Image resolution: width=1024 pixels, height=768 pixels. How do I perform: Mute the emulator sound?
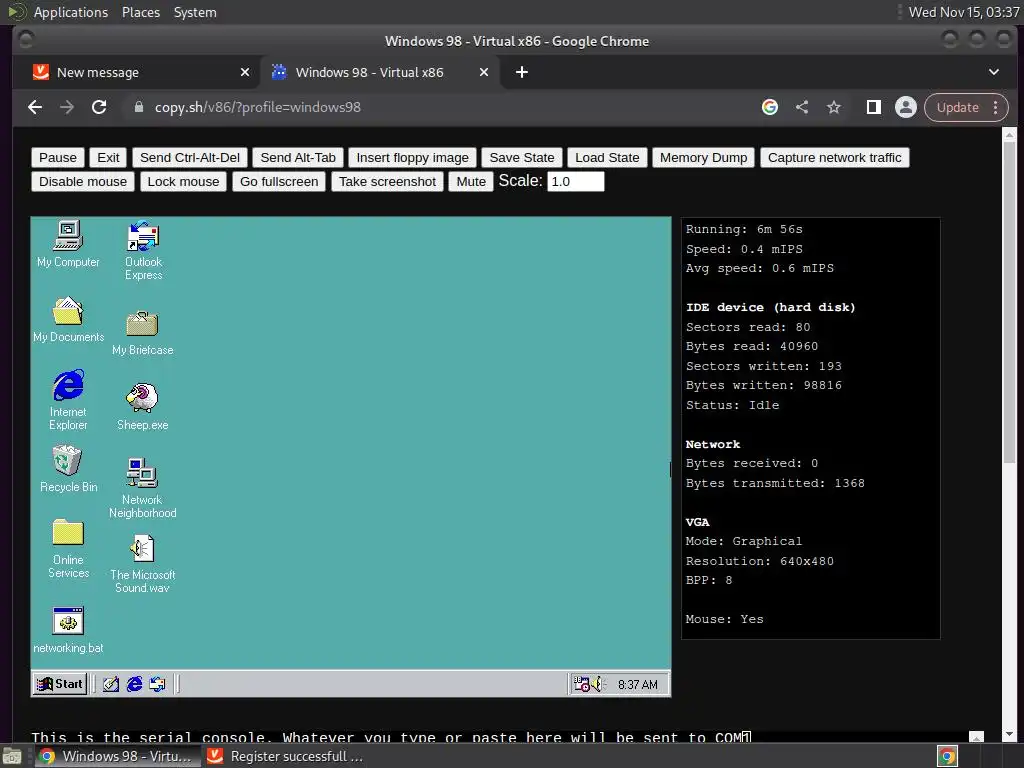[x=471, y=182]
